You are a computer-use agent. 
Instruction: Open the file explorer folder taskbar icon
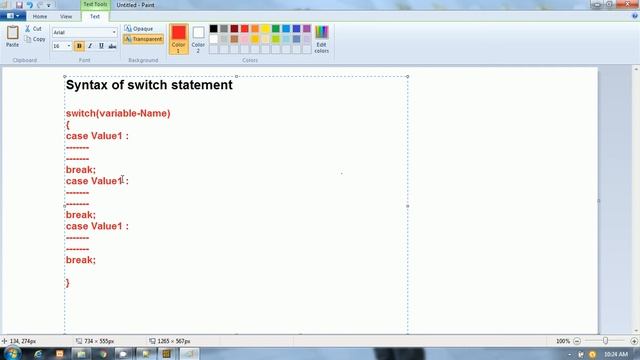tap(81, 354)
